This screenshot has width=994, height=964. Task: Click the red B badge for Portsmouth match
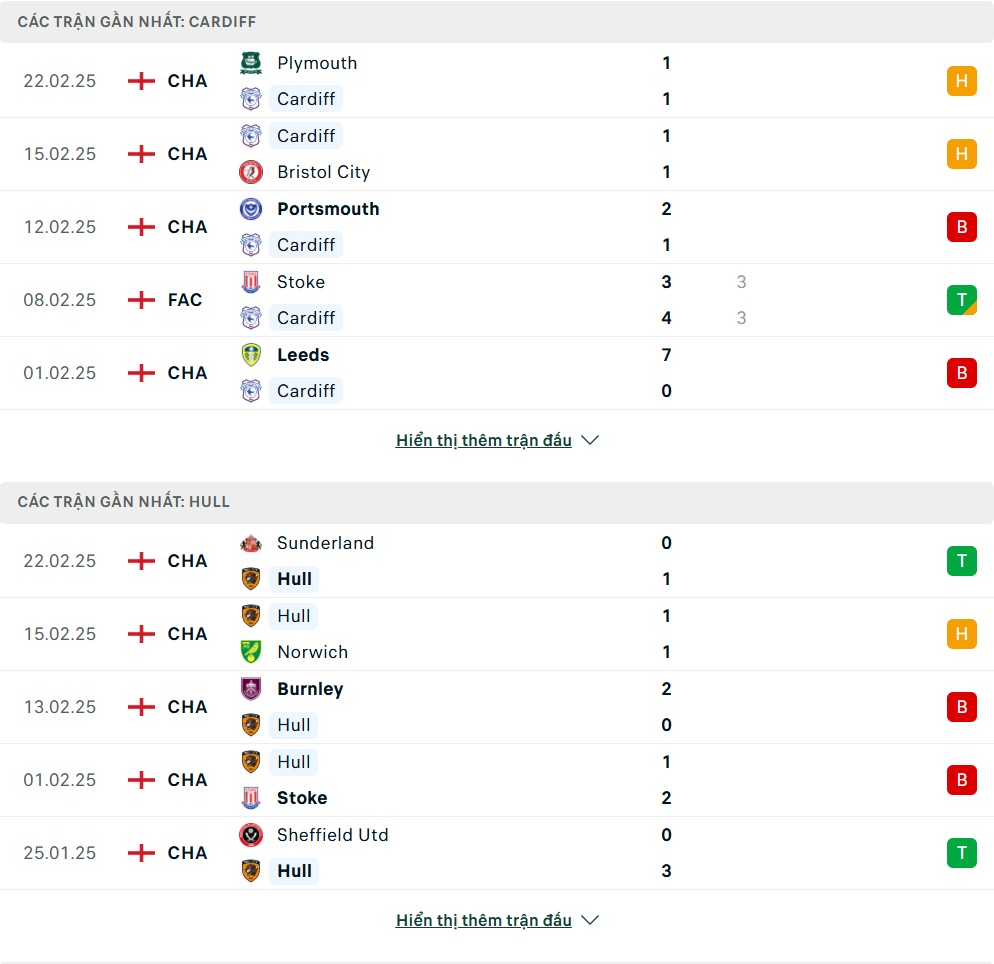pos(961,227)
